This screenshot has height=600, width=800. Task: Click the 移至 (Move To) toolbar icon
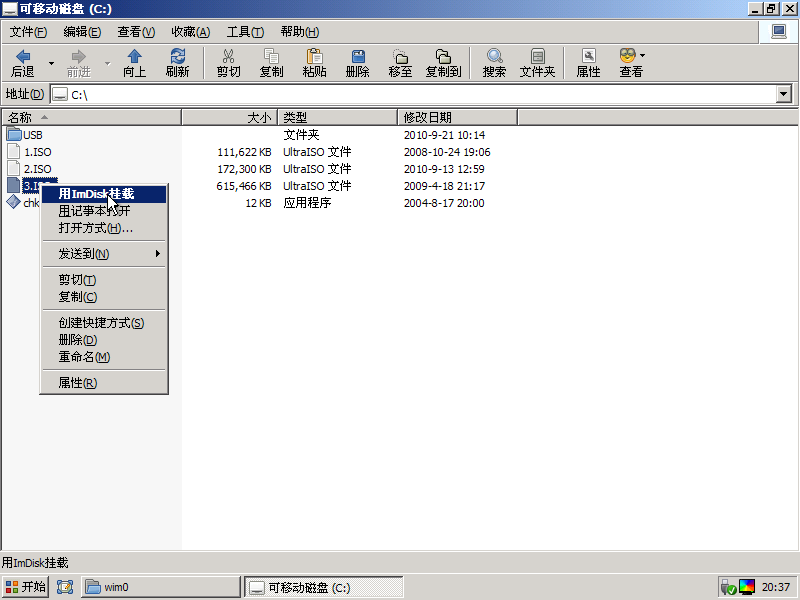tap(400, 62)
